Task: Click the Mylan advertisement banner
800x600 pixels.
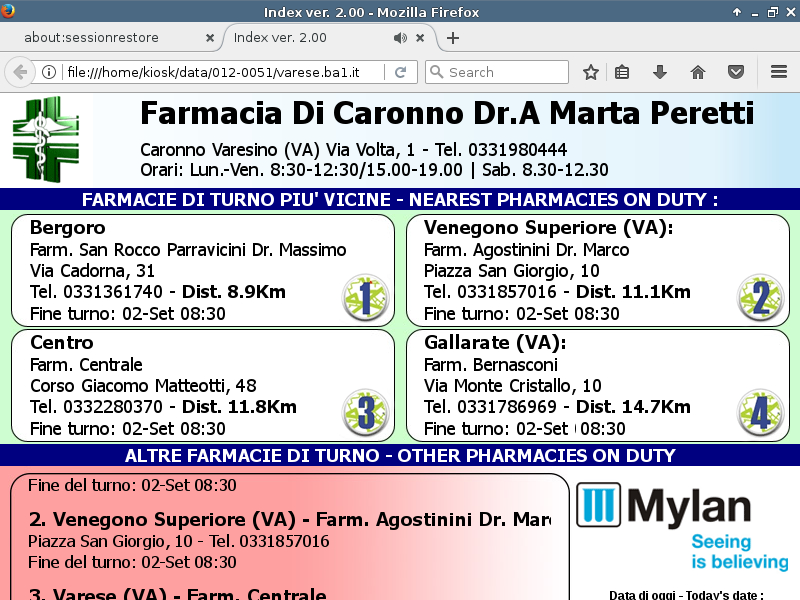Action: click(682, 527)
